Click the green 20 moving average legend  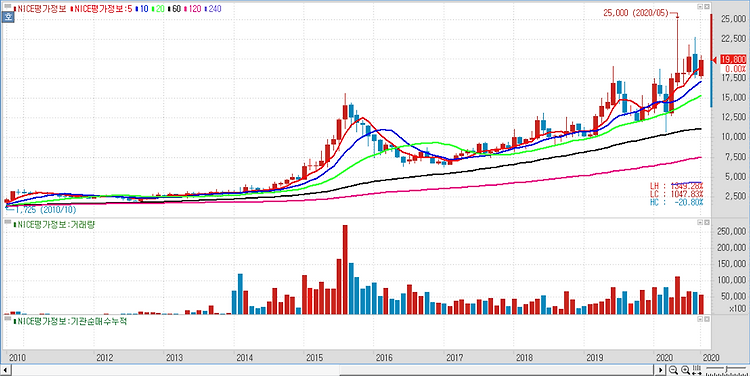158,9
